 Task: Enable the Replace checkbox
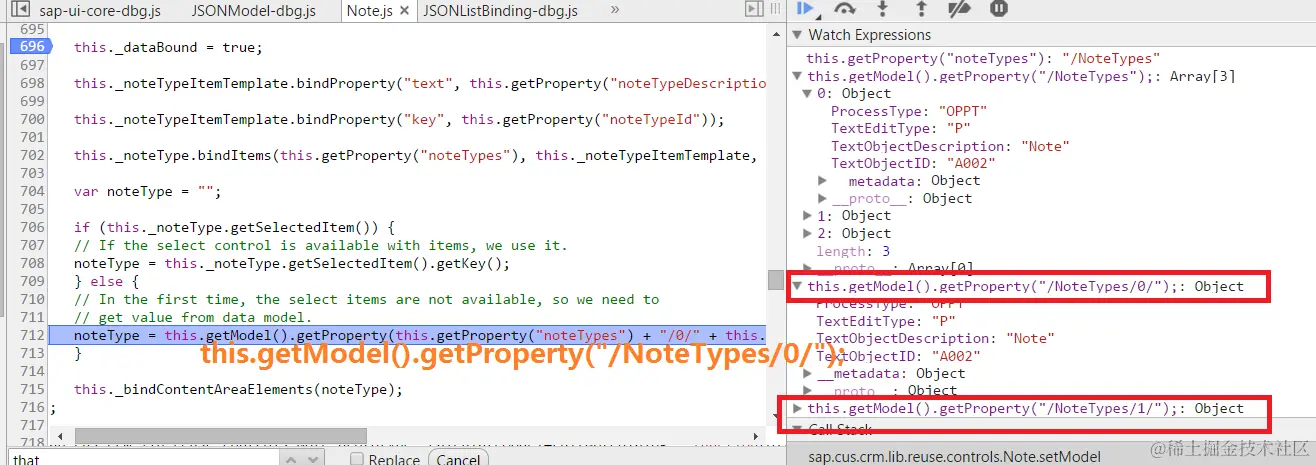click(356, 459)
